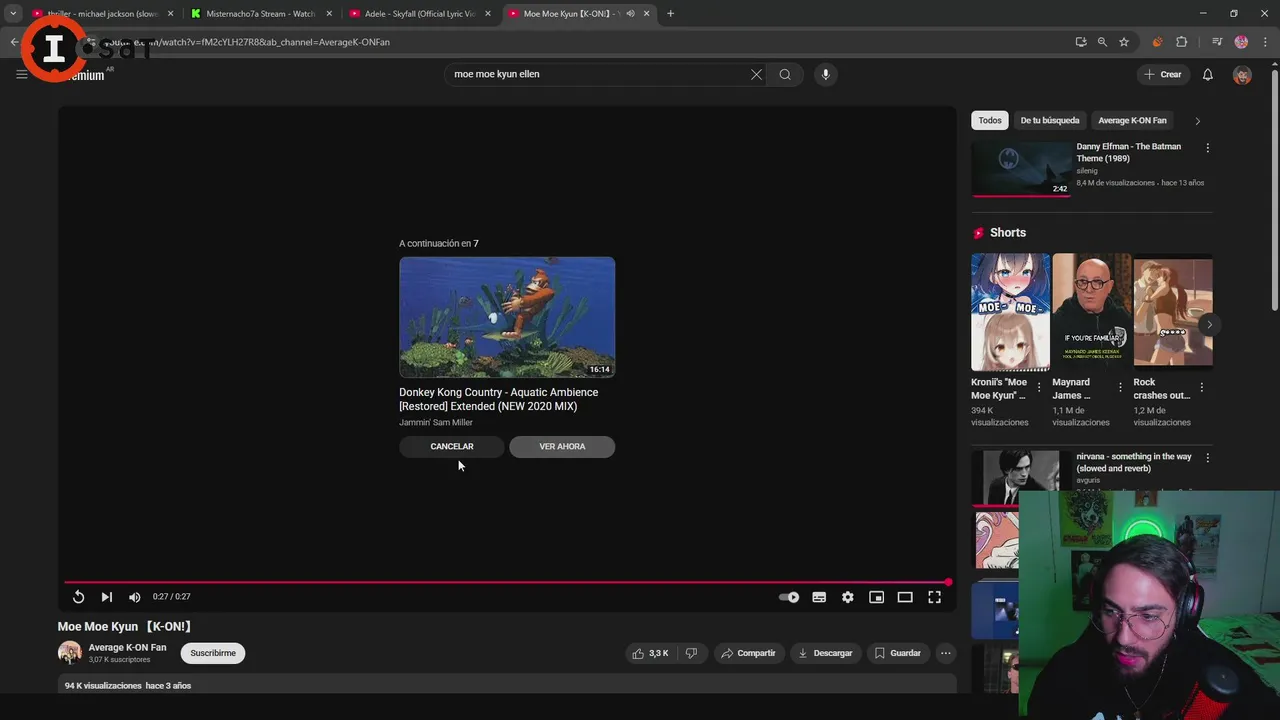This screenshot has height=720, width=1280.
Task: Open options for the nirvana video
Action: click(x=1207, y=458)
